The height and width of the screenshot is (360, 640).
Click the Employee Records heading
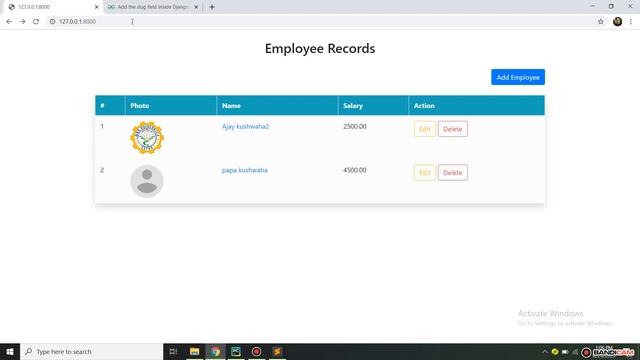tap(320, 49)
